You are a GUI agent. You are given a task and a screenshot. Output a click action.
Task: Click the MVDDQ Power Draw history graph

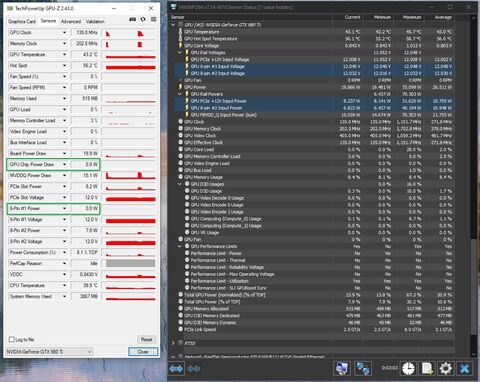pyautogui.click(x=130, y=176)
